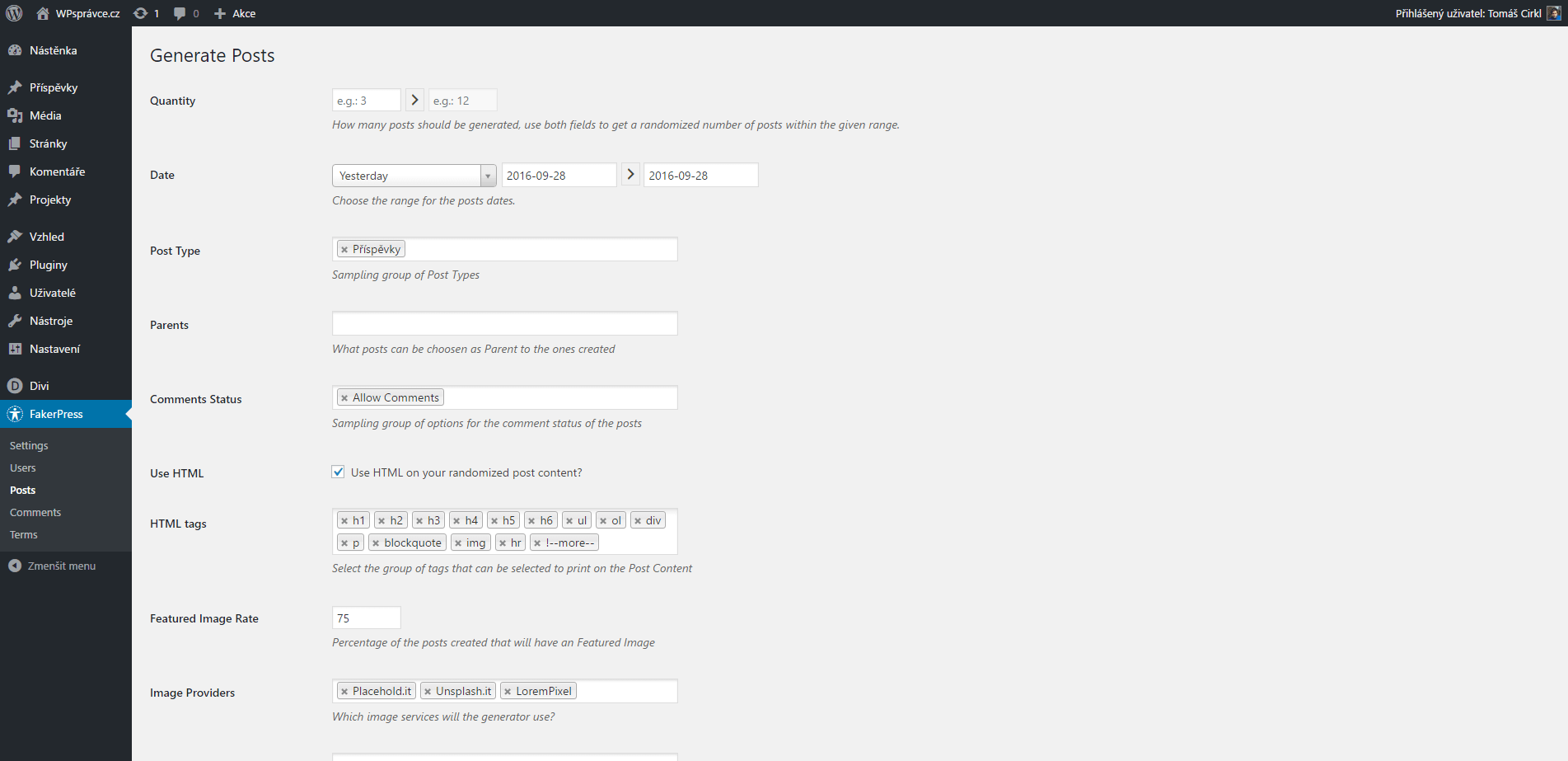Click the arrow between quantity fields

[414, 101]
